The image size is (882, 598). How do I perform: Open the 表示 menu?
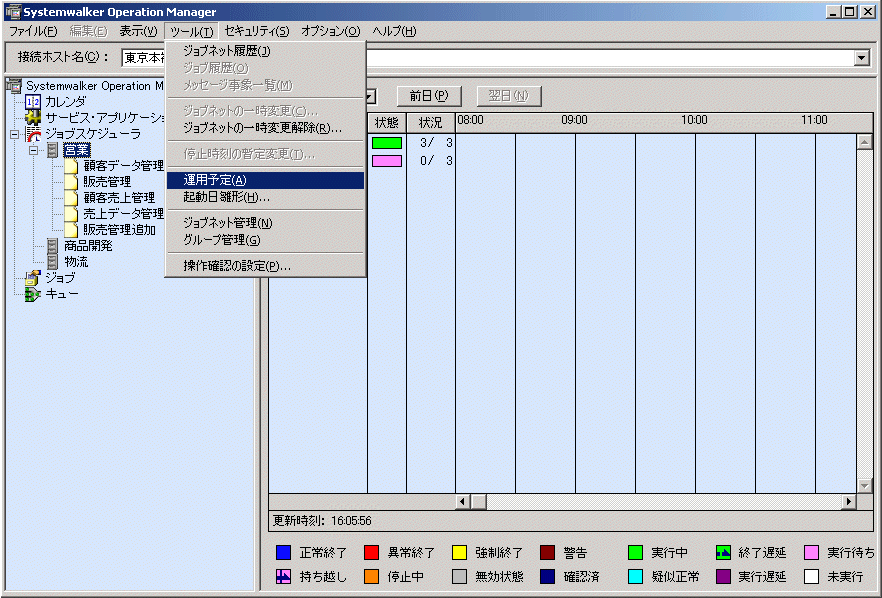(x=138, y=32)
